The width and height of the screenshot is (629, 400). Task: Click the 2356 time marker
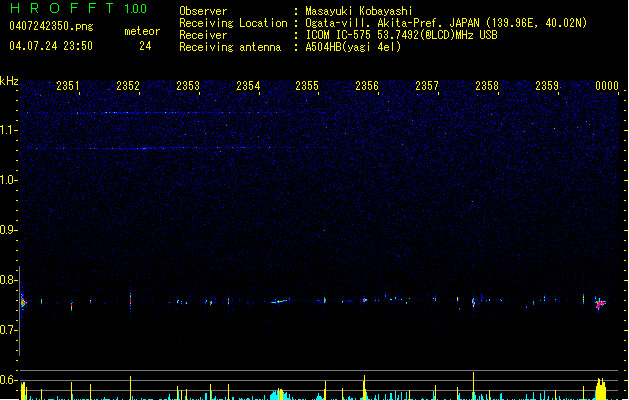pyautogui.click(x=367, y=85)
